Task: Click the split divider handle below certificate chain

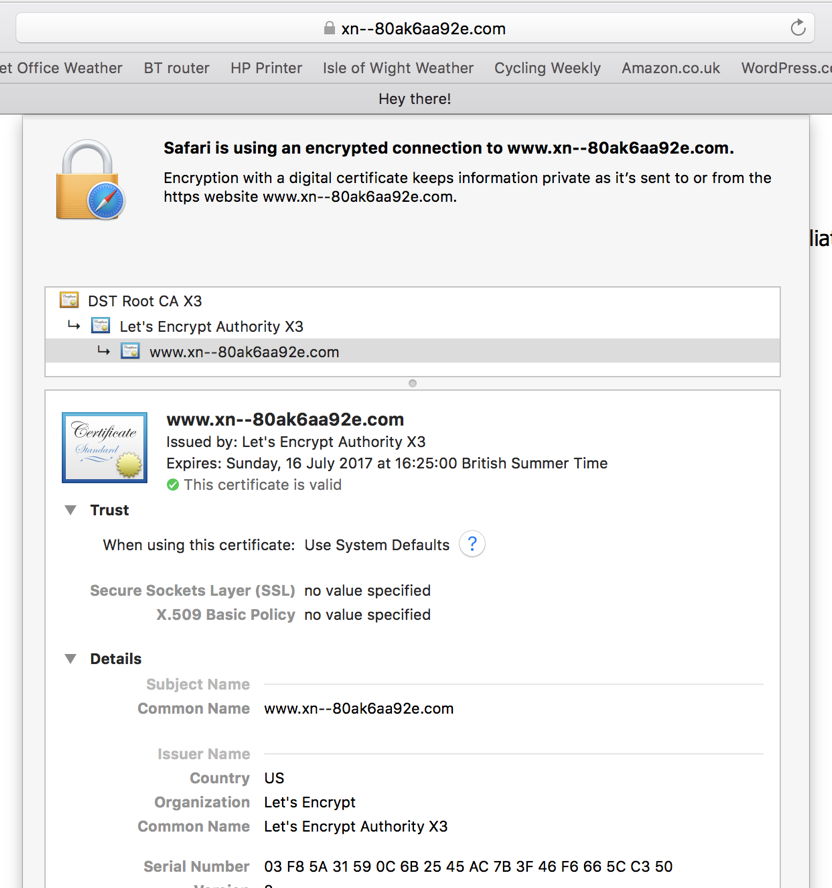Action: click(412, 383)
